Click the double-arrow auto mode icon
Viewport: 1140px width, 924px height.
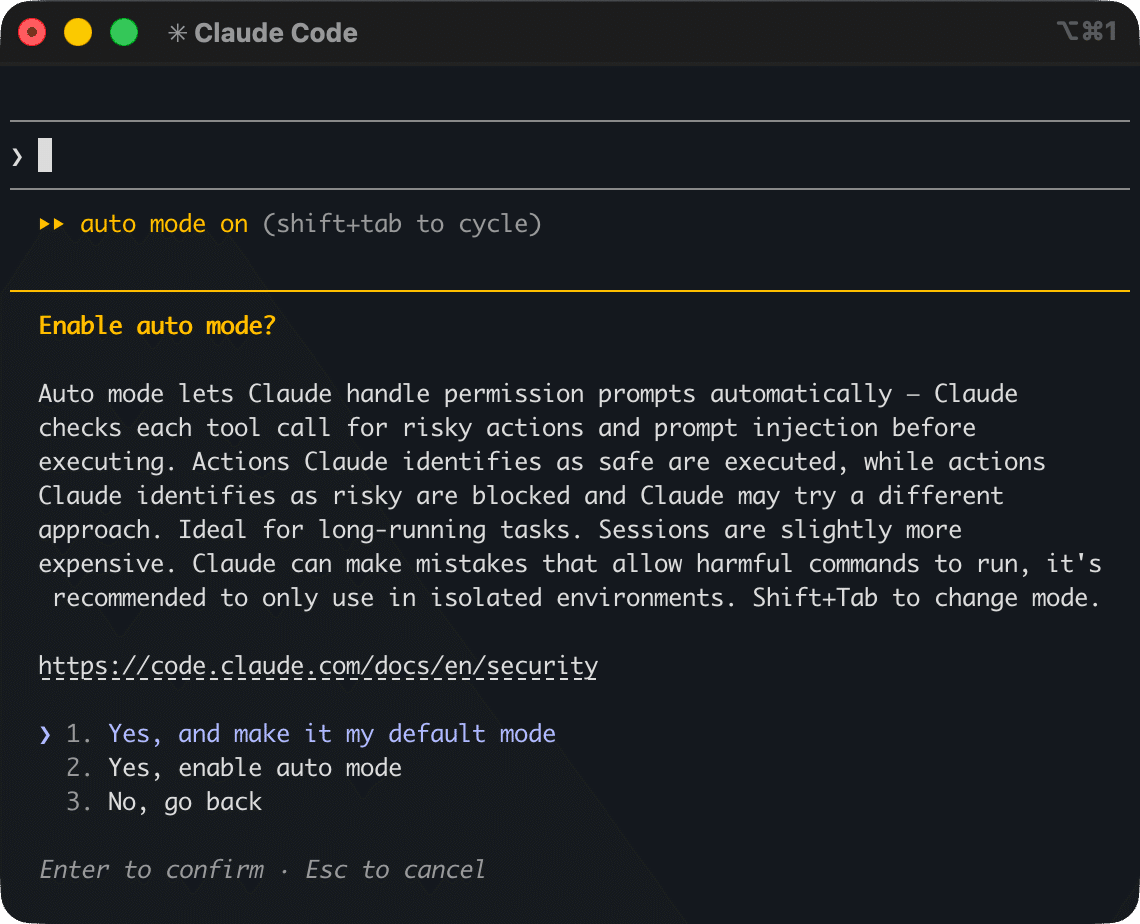click(x=51, y=224)
